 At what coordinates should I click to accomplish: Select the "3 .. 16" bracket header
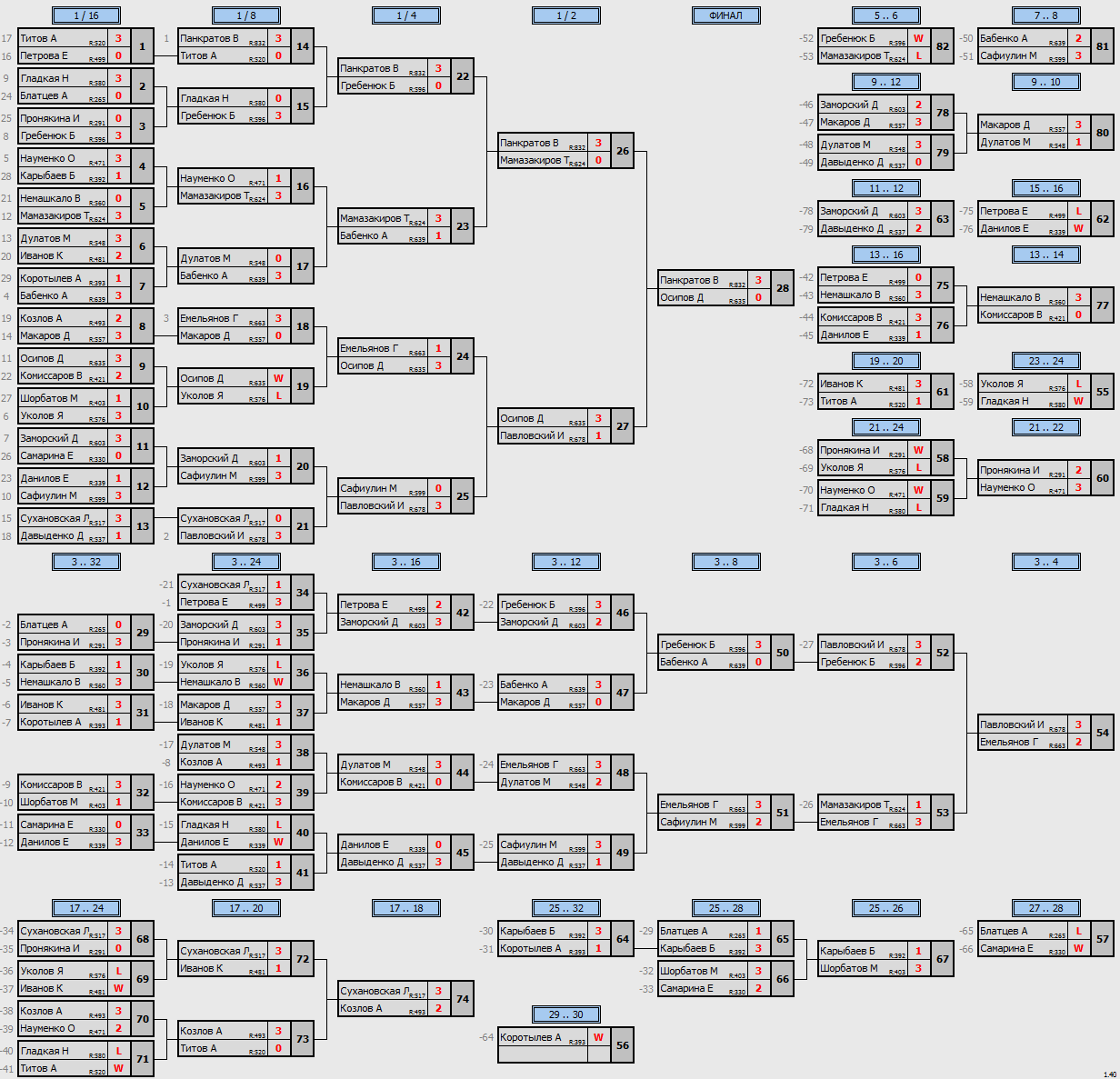pos(406,562)
